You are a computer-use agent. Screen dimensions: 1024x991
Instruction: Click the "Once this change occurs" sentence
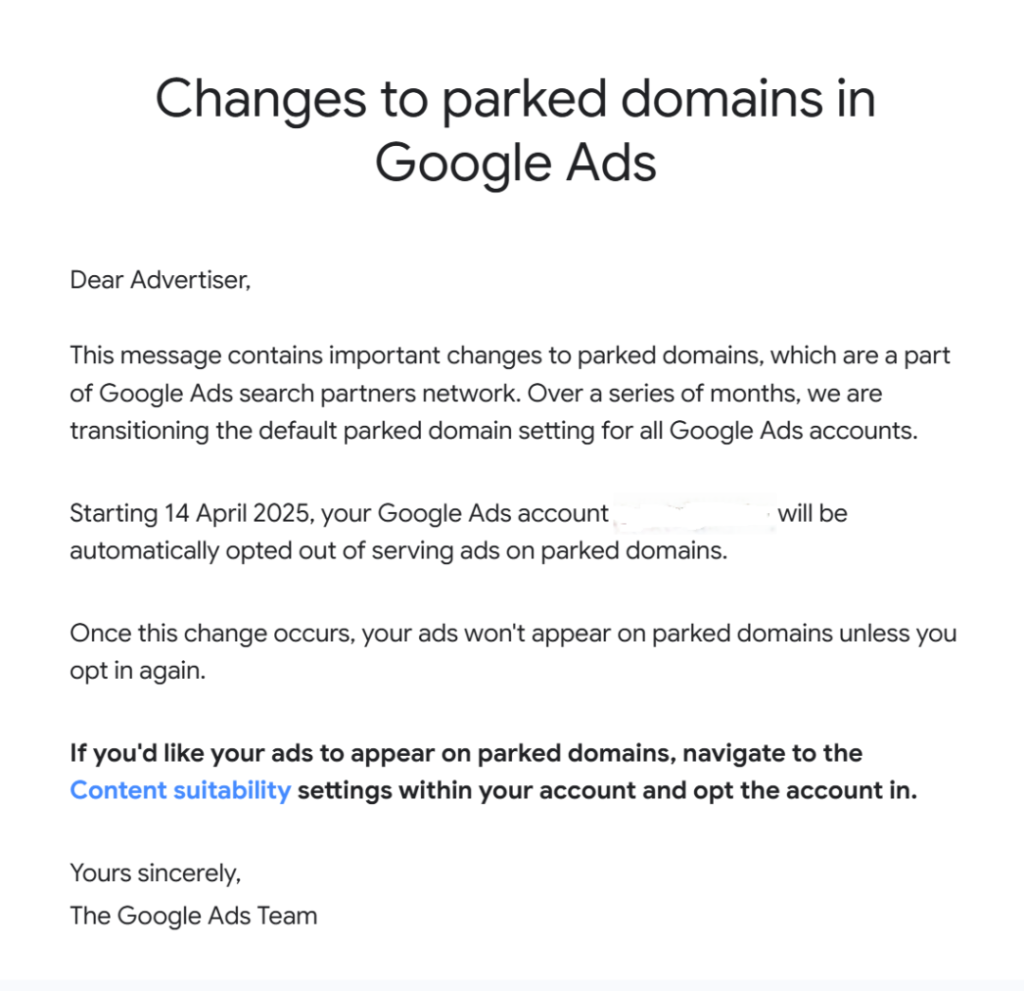point(513,634)
